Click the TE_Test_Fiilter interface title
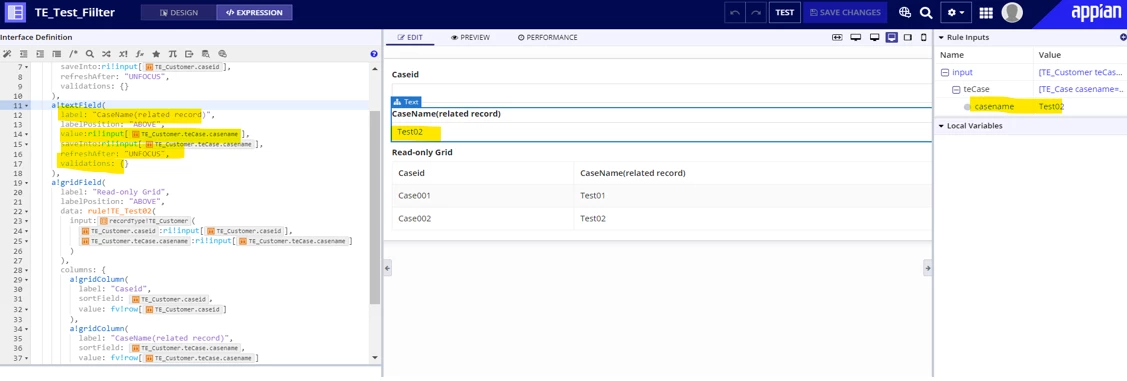The width and height of the screenshot is (1127, 381). point(74,12)
